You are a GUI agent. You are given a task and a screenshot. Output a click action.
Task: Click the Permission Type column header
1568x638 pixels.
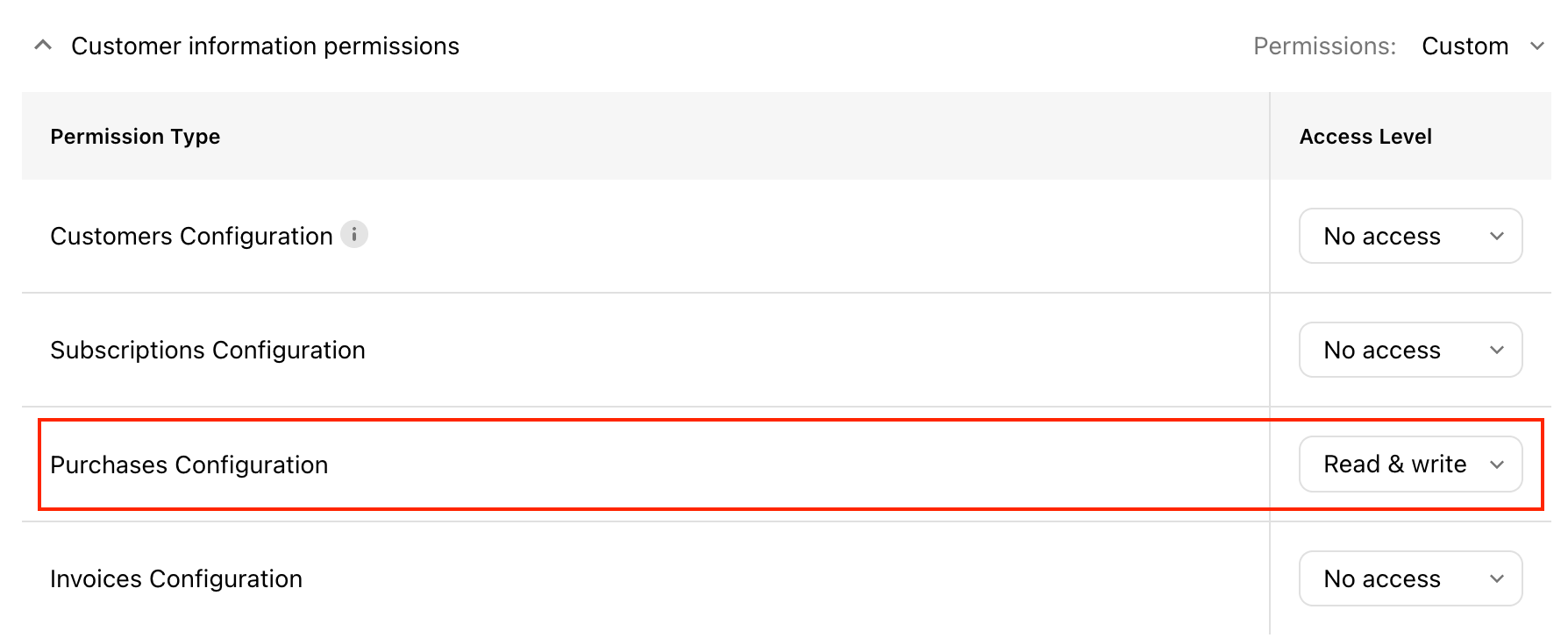tap(135, 137)
